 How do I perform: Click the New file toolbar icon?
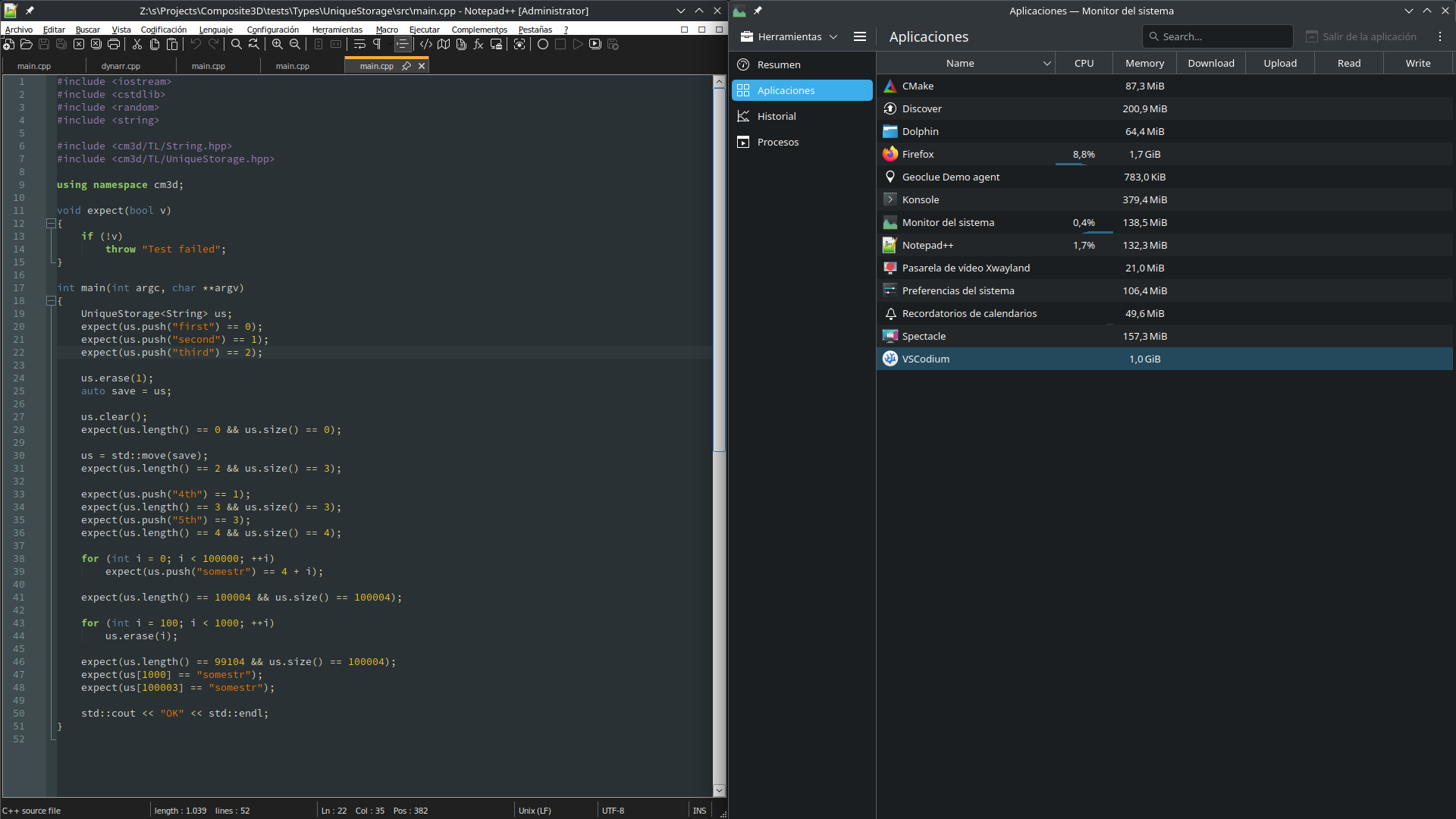click(x=8, y=45)
